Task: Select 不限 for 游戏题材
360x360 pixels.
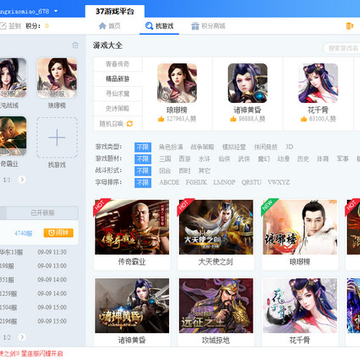Action: 143,159
